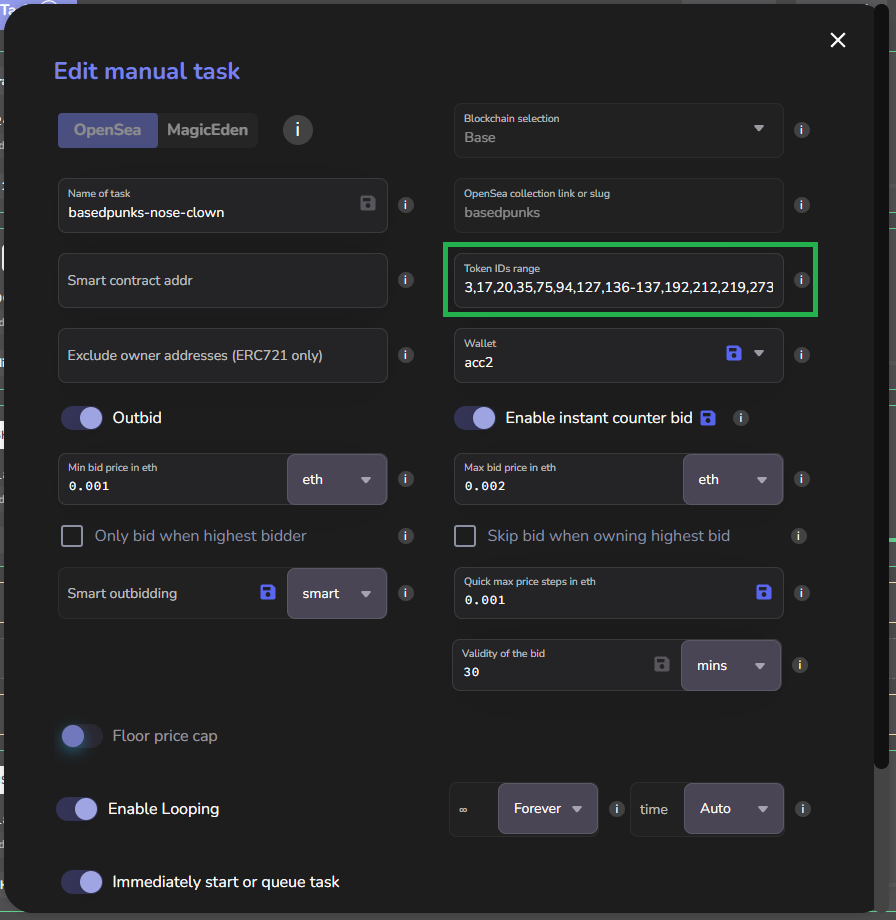Select the OpenSea marketplace tab
Viewport: 896px width, 920px height.
107,130
